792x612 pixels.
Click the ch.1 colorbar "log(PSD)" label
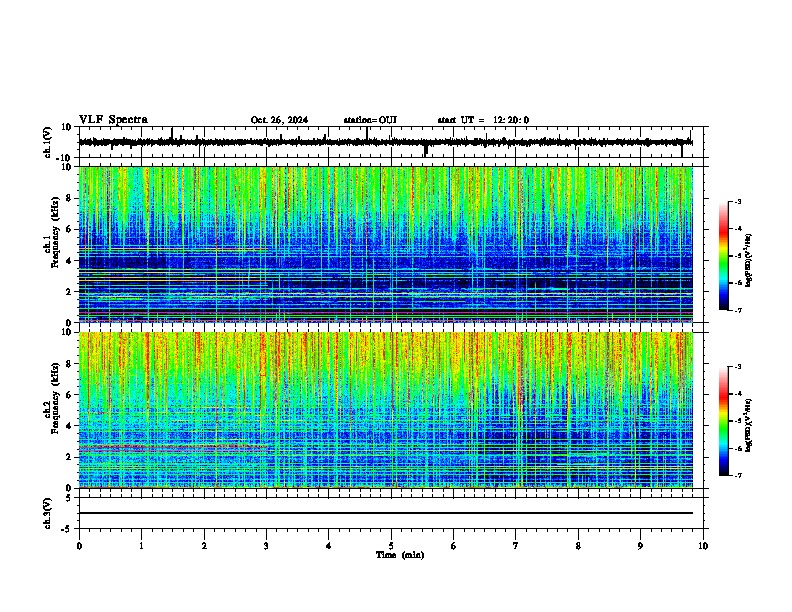749,261
